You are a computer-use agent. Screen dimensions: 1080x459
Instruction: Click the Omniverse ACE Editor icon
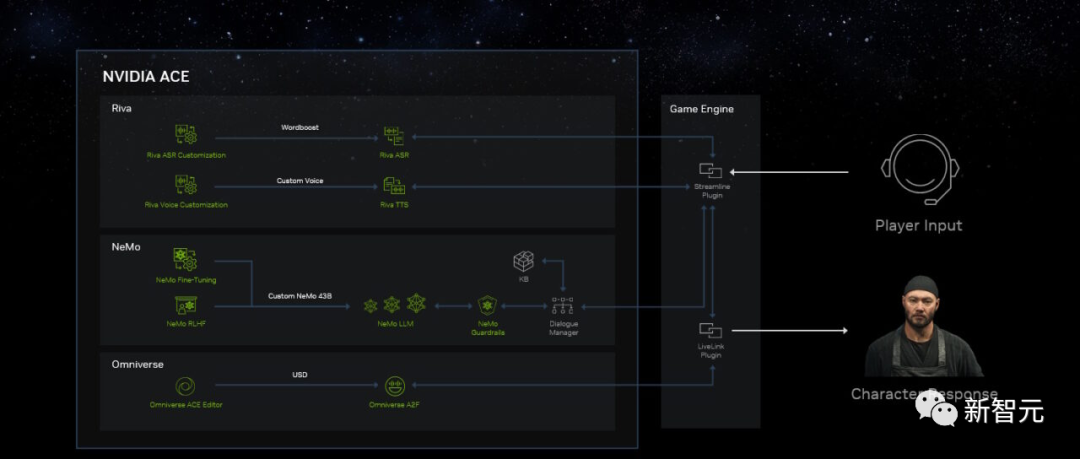[185, 386]
